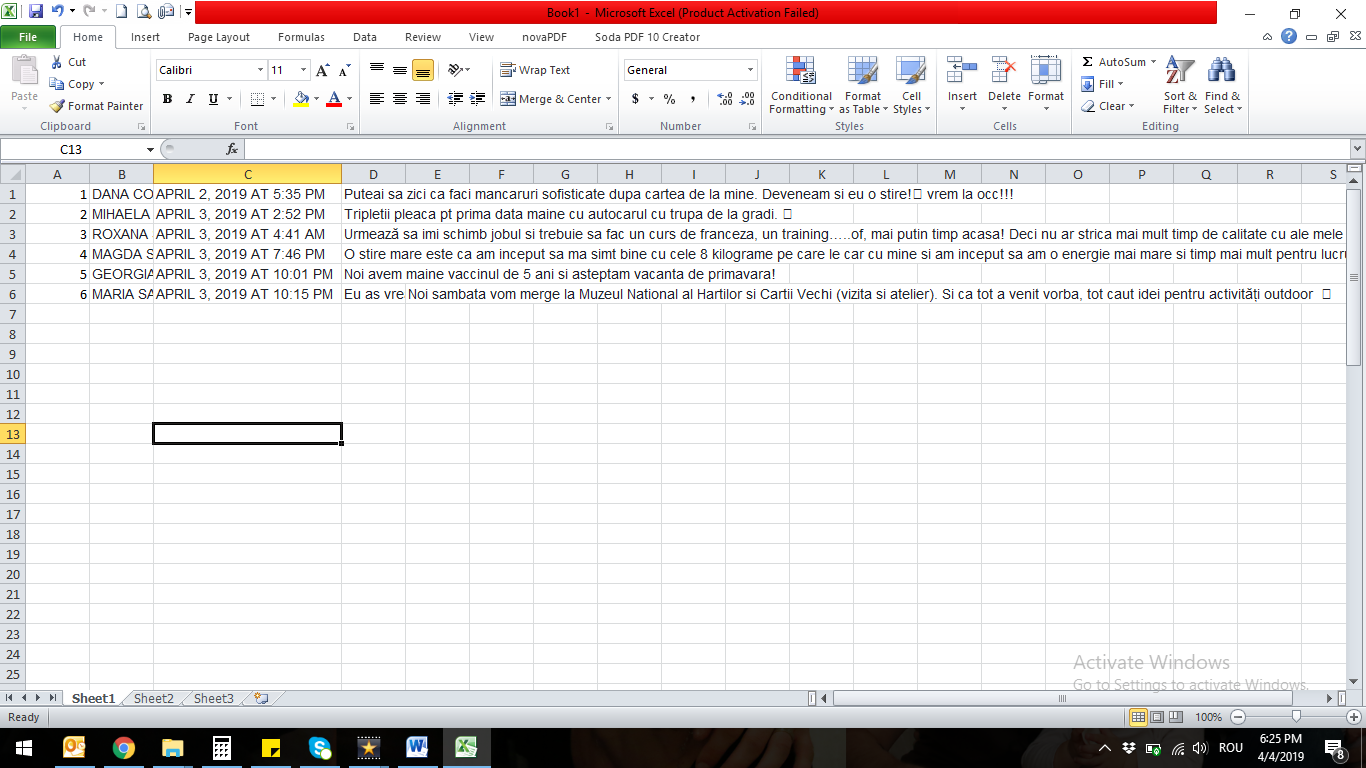Click the Conditional Formatting icon
Viewport: 1366px width, 768px height.
click(x=800, y=71)
